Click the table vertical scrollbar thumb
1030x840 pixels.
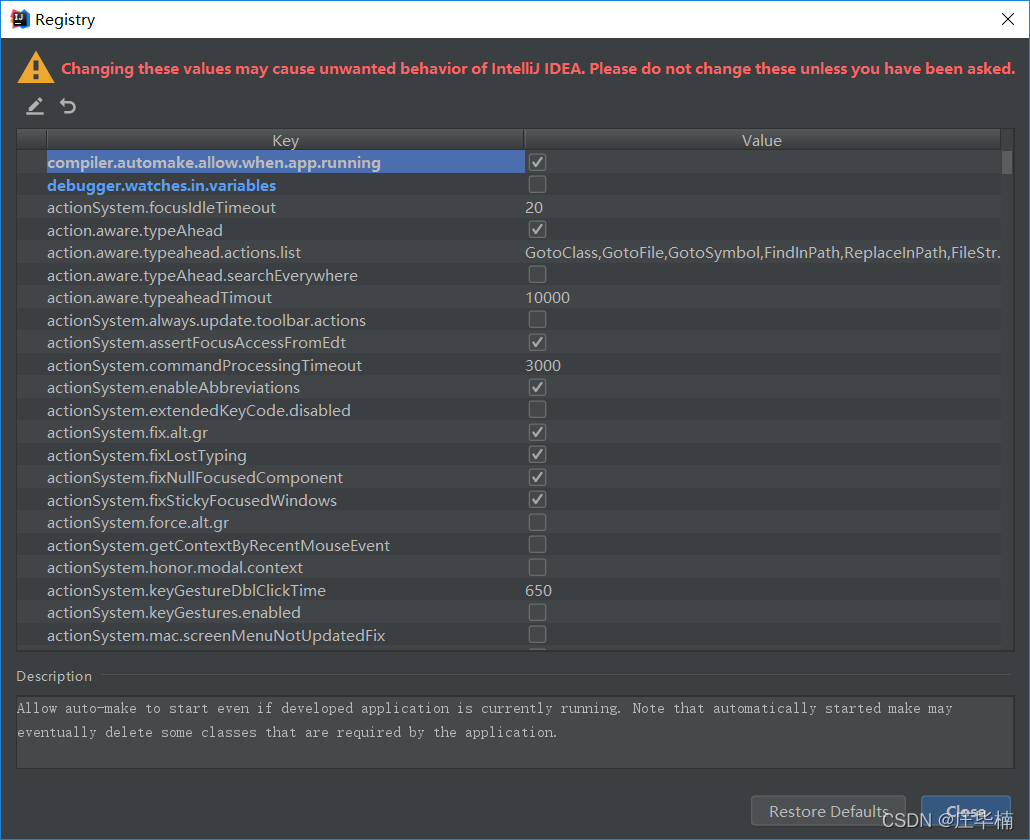tap(1006, 162)
